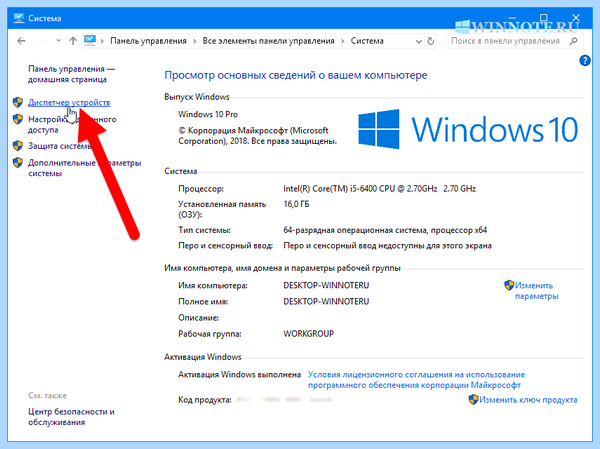Click Перо и сенсорный ввод недоступны text

click(387, 246)
